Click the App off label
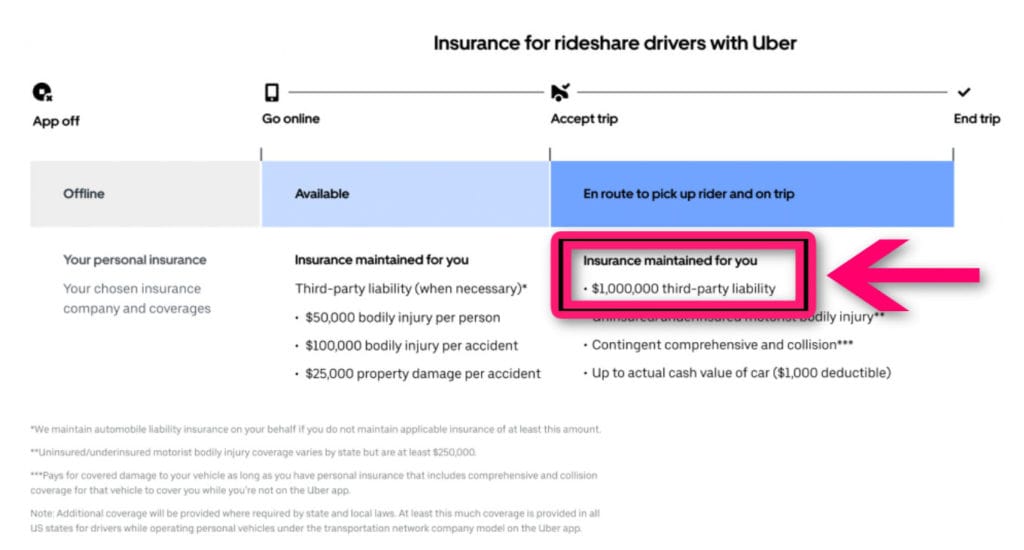The height and width of the screenshot is (550, 1024). coord(56,121)
